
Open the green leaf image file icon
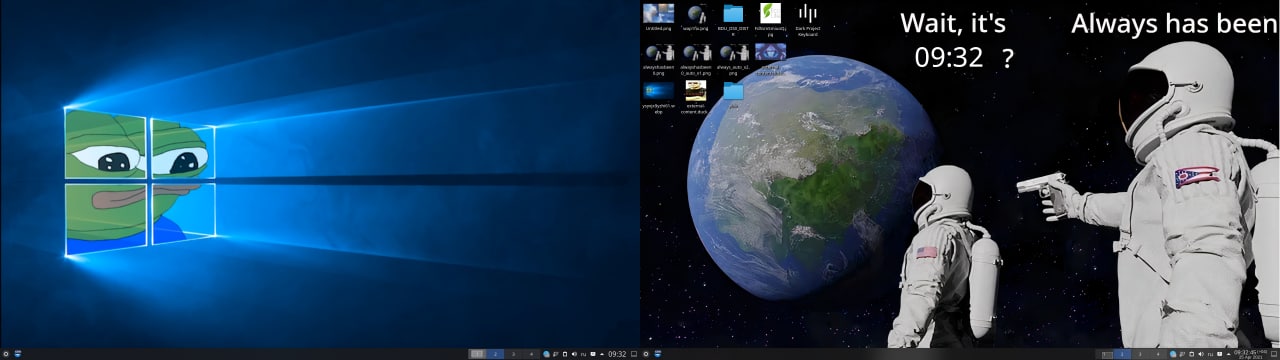pyautogui.click(x=770, y=13)
